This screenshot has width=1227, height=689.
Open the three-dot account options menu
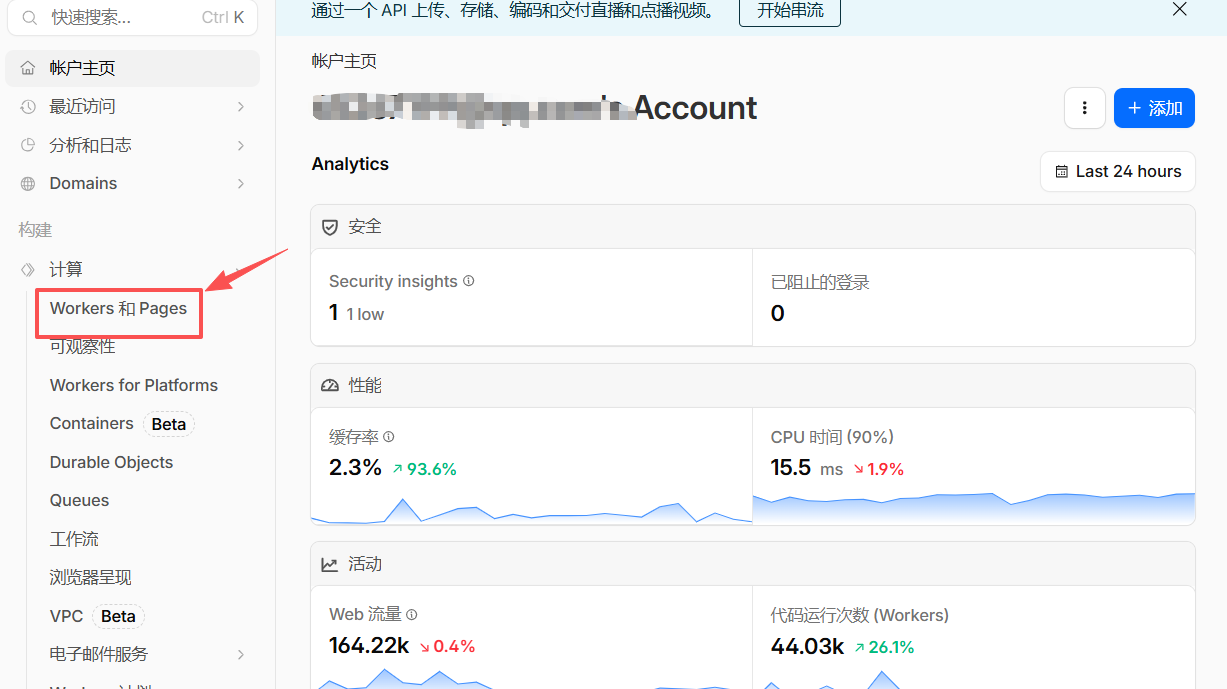(1085, 107)
